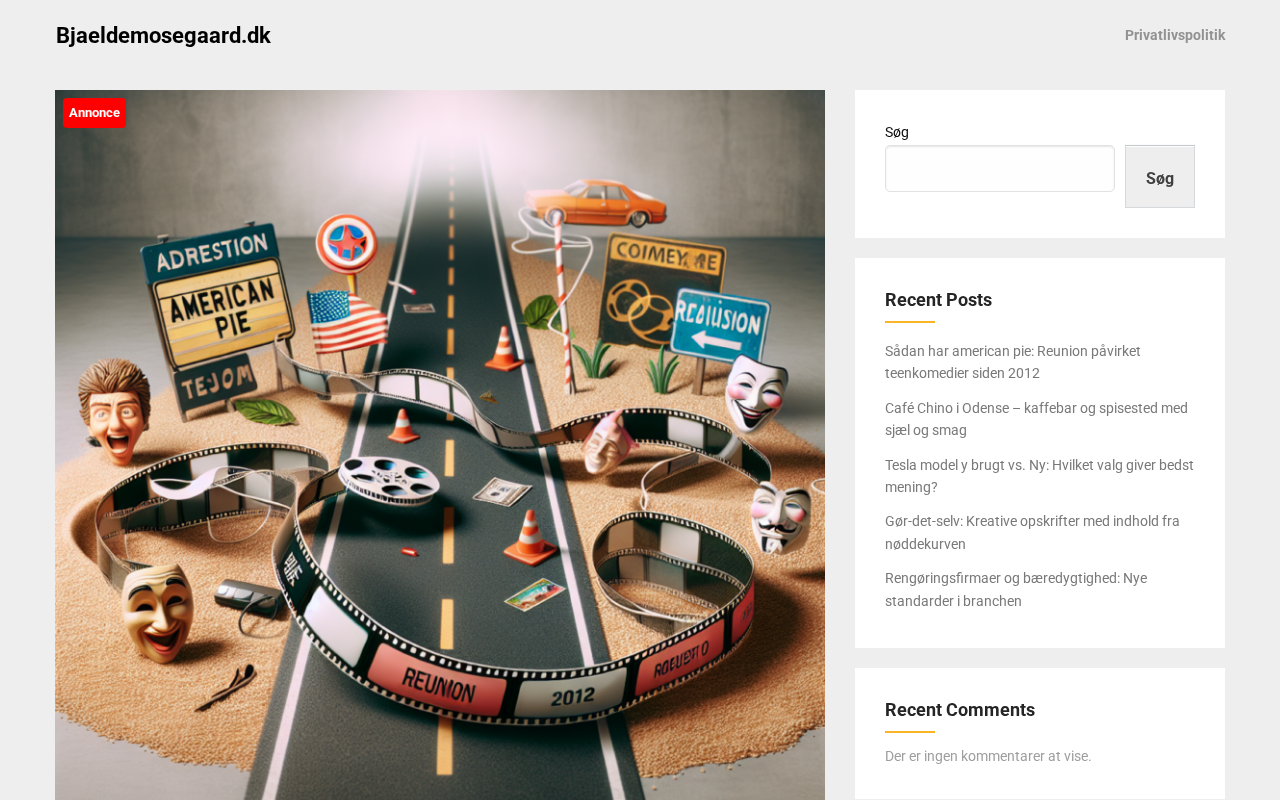Click the Recent Posts heading

coord(938,300)
